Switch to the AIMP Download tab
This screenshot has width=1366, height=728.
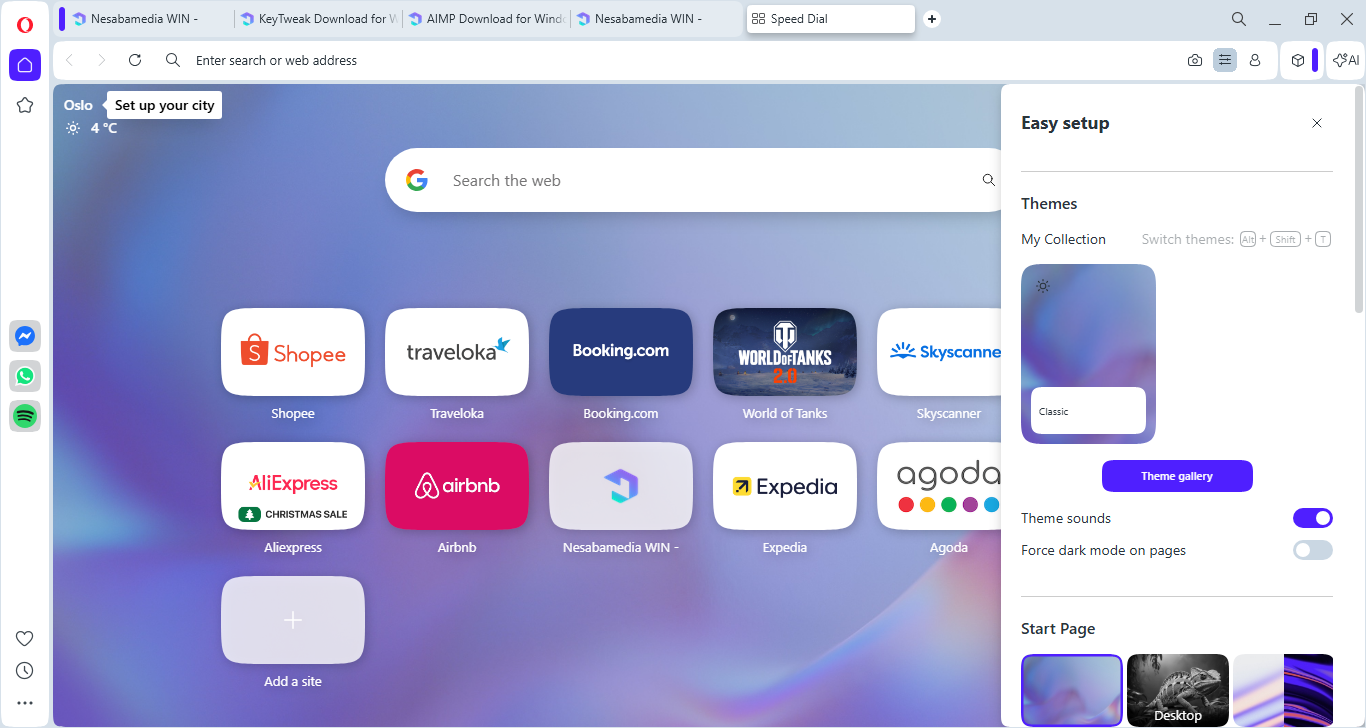(486, 19)
